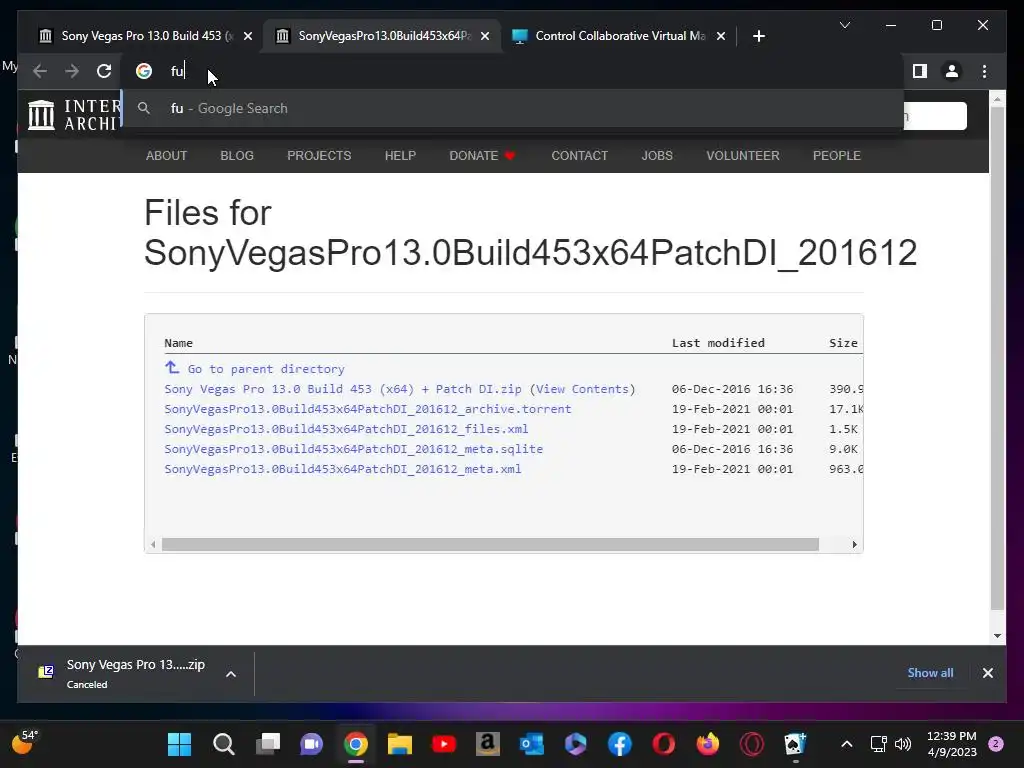This screenshot has height=768, width=1024.
Task: Click the file listing left scroll arrow
Action: 153,545
